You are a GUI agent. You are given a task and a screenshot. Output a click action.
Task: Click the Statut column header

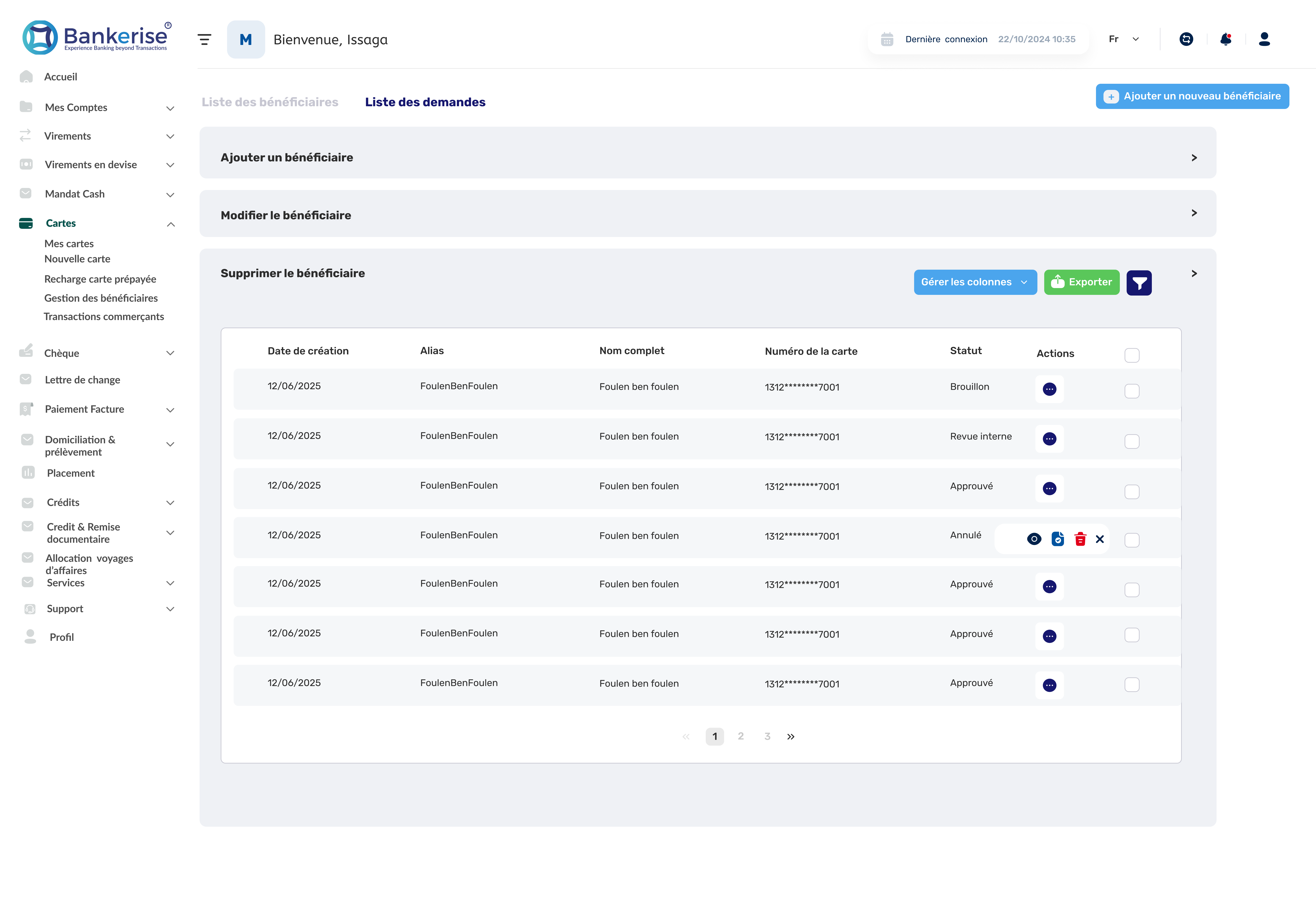coord(966,350)
